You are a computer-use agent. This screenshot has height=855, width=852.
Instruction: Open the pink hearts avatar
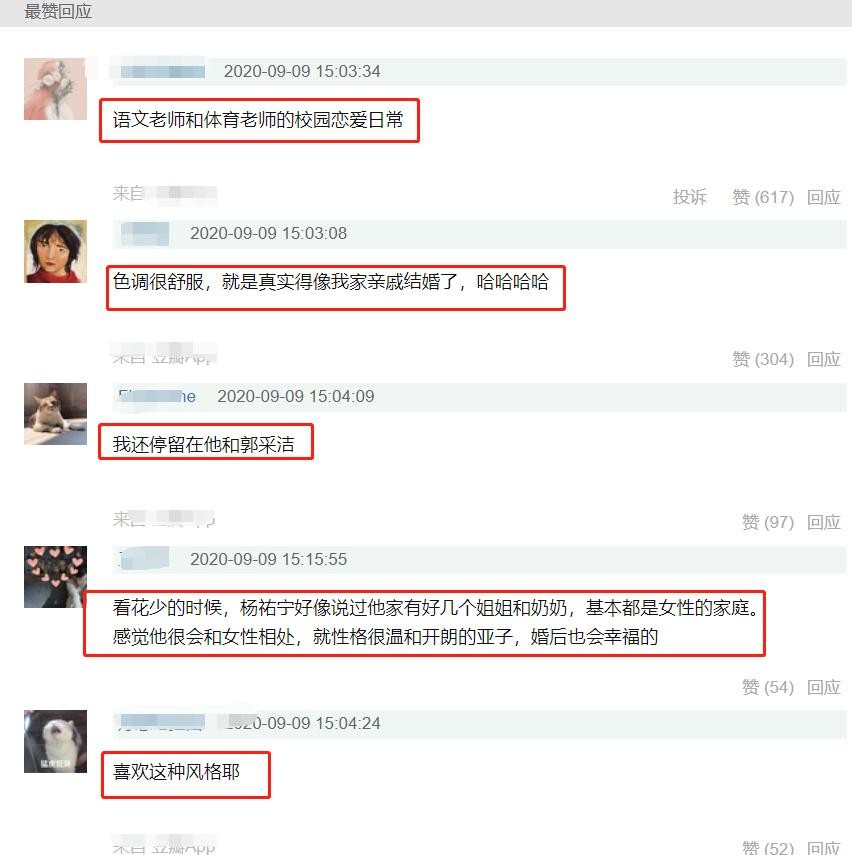pyautogui.click(x=55, y=577)
